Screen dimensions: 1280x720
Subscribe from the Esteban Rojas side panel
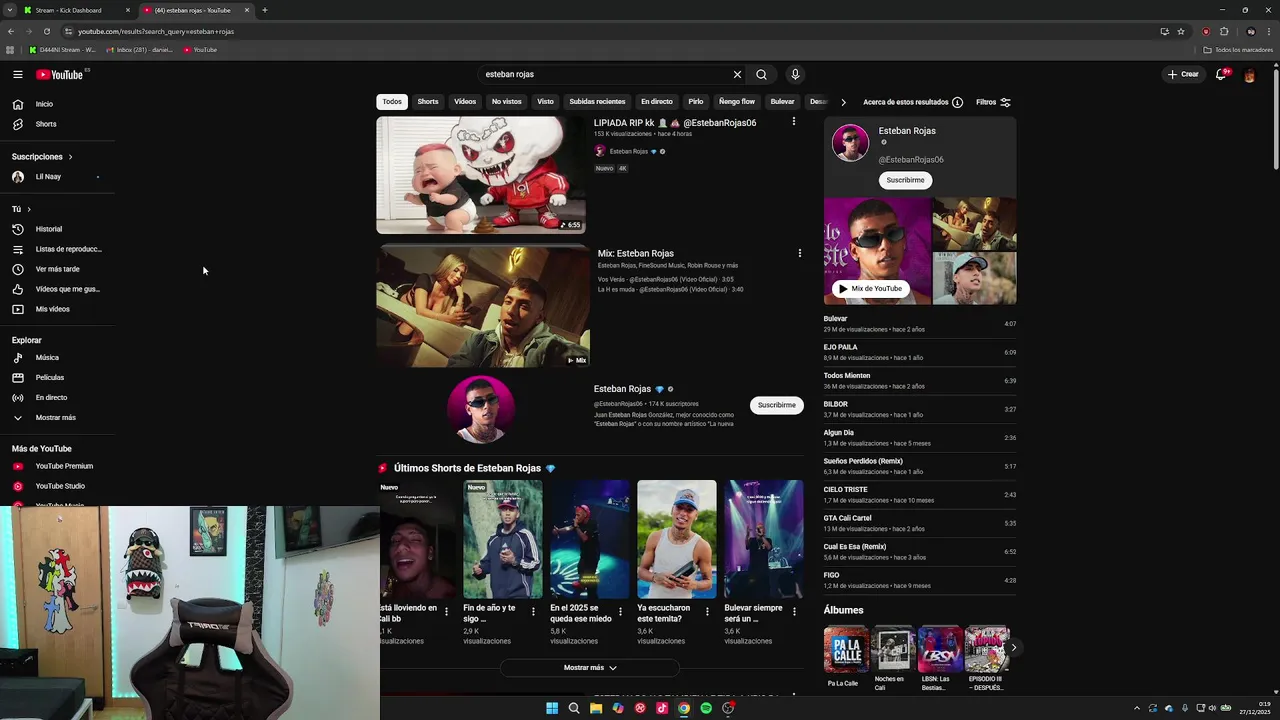[x=905, y=180]
